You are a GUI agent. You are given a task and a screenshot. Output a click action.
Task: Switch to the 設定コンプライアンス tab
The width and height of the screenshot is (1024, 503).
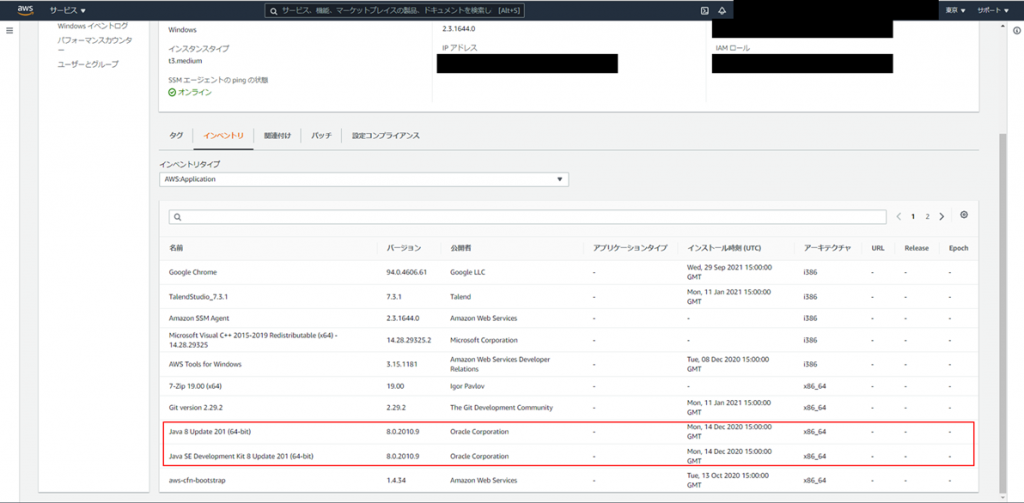[385, 135]
